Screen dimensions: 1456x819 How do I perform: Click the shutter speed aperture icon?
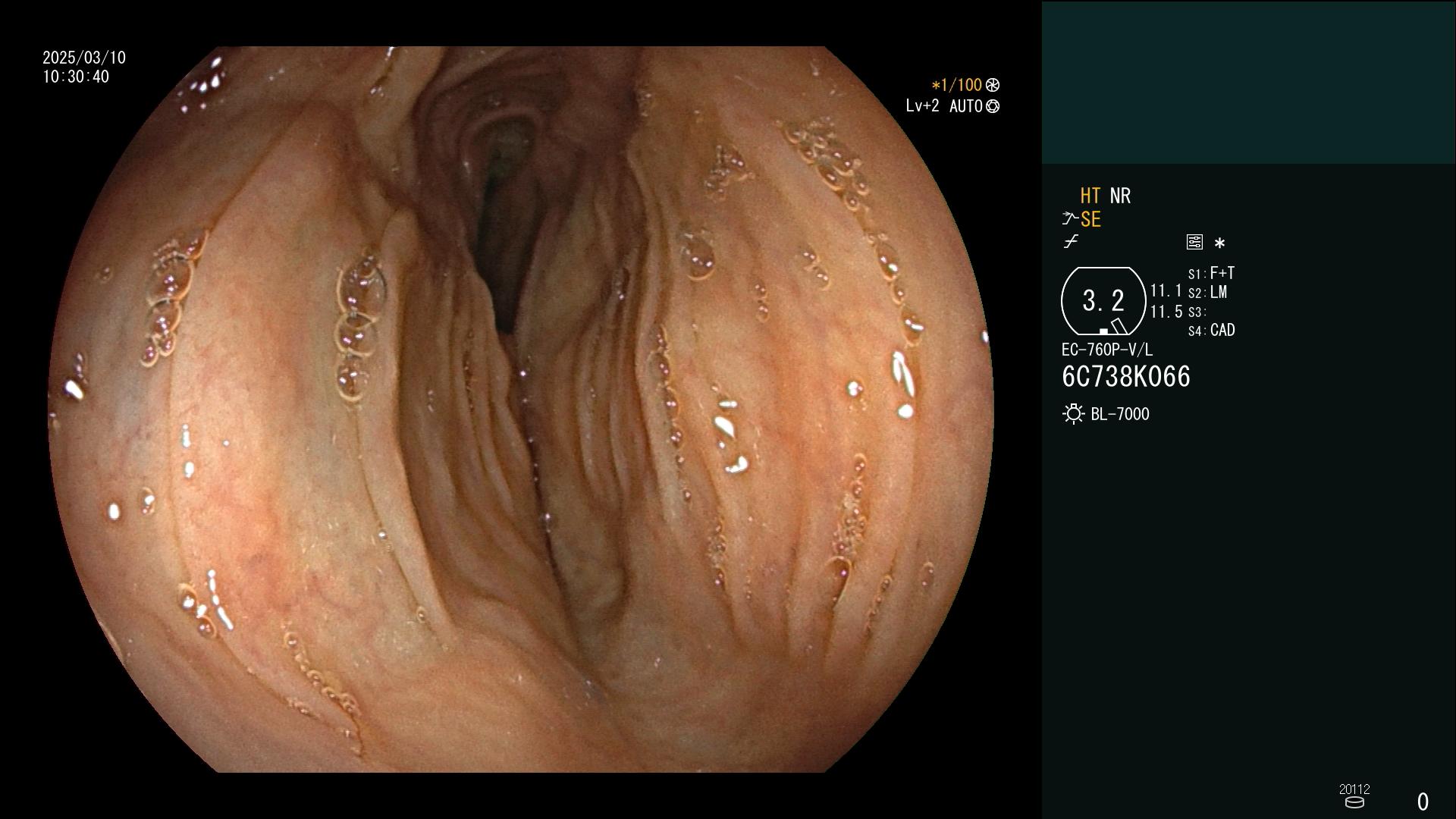(x=993, y=86)
